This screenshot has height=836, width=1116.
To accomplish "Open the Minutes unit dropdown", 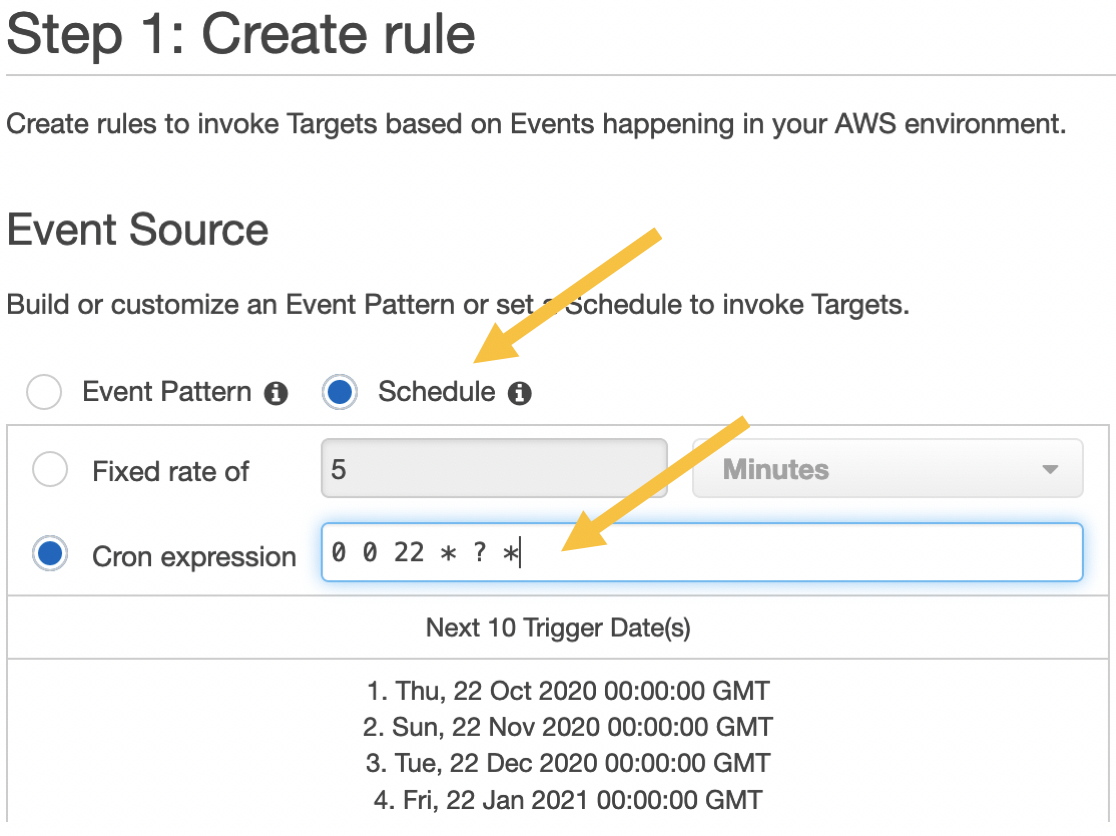I will click(887, 469).
